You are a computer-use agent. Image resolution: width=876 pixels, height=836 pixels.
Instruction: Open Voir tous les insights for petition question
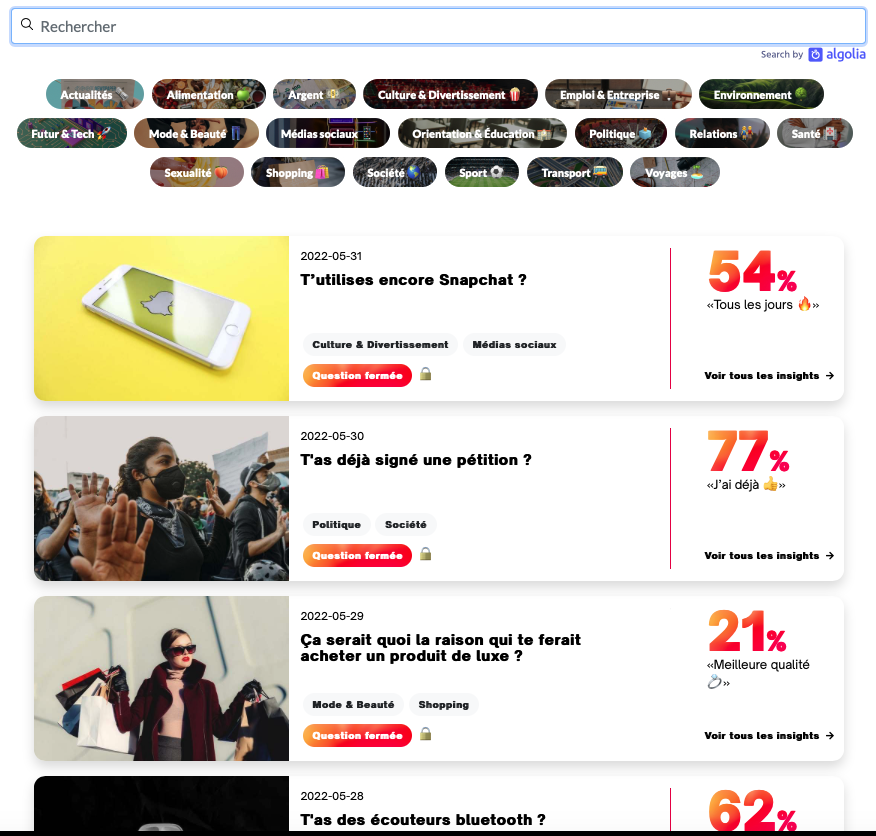(x=769, y=555)
